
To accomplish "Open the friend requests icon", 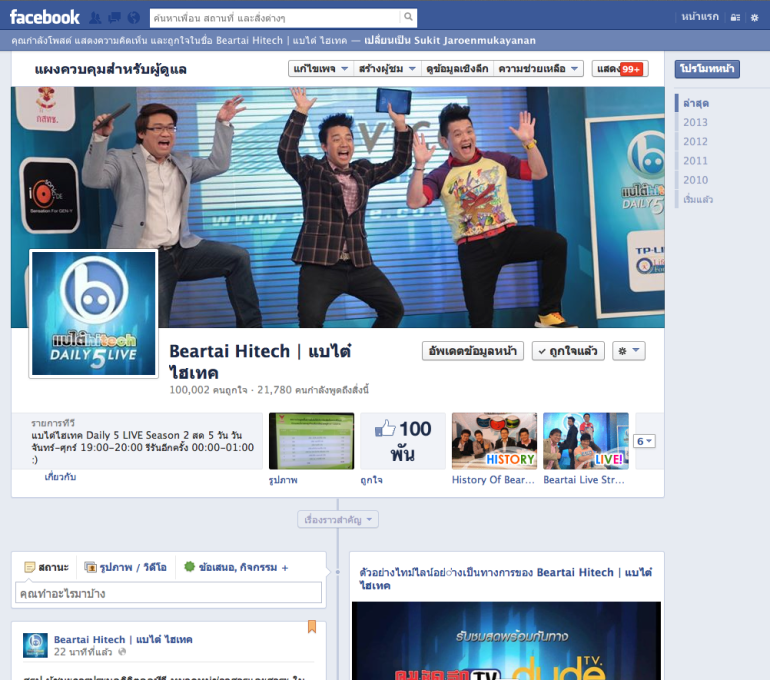I will (x=95, y=18).
